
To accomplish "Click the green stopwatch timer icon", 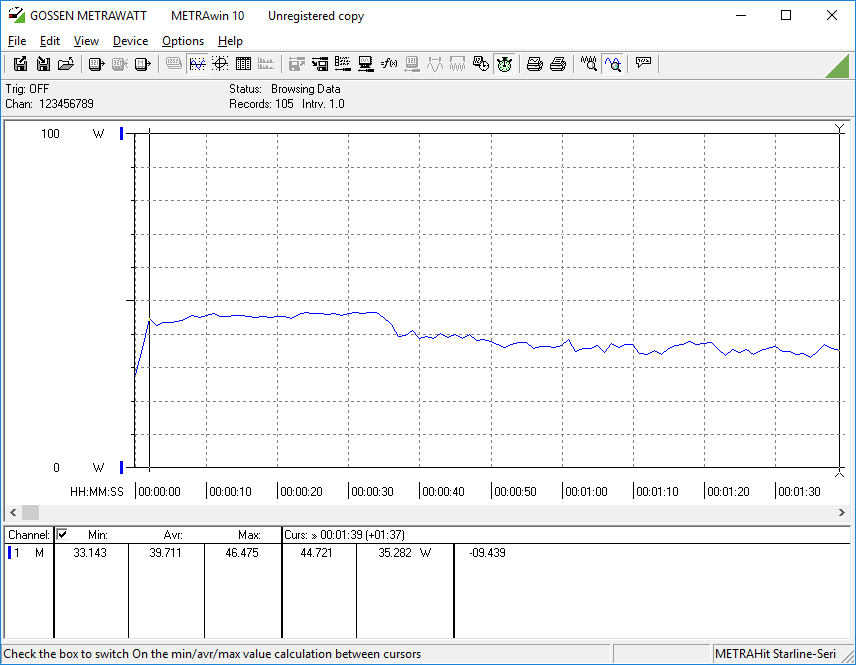I will [504, 64].
